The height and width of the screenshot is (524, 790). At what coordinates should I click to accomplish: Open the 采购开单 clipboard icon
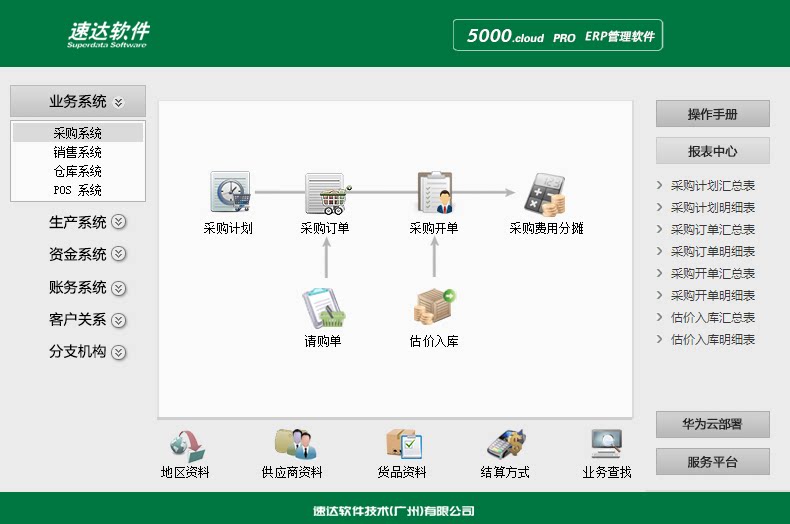pyautogui.click(x=435, y=192)
